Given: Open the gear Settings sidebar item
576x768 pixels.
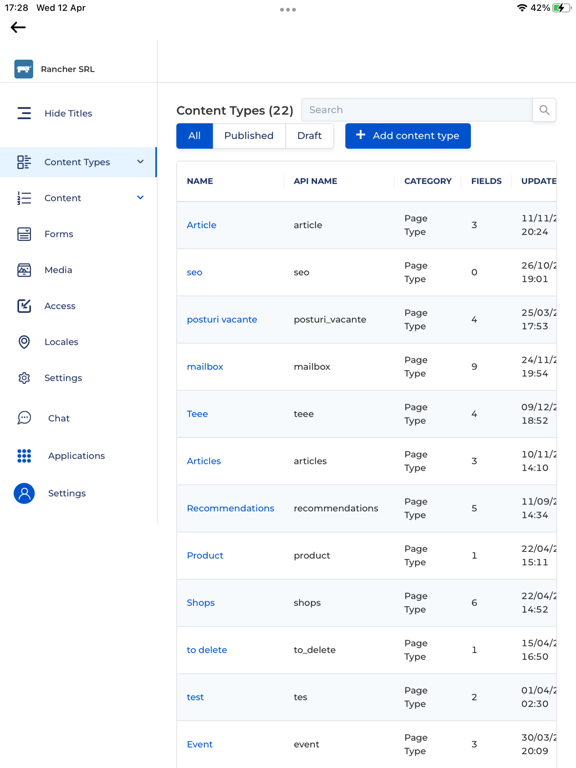Looking at the screenshot, I should coord(24,378).
